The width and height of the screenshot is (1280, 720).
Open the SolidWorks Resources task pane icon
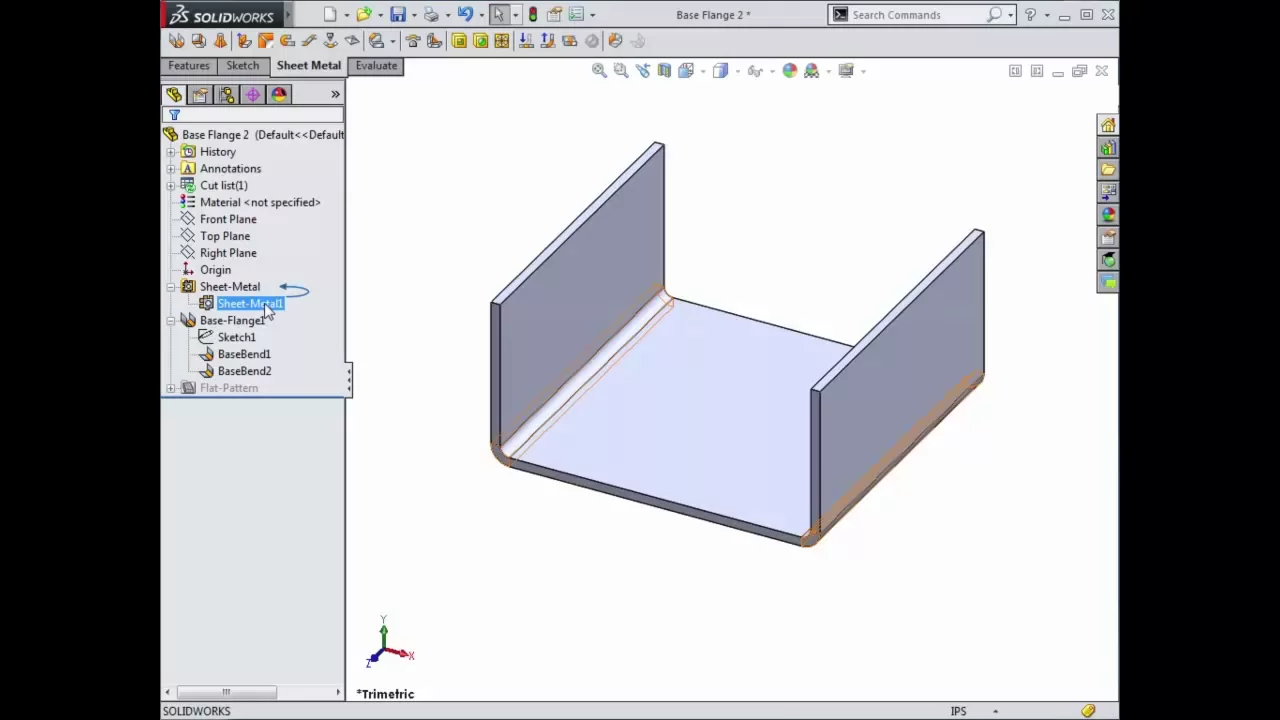pyautogui.click(x=1108, y=126)
